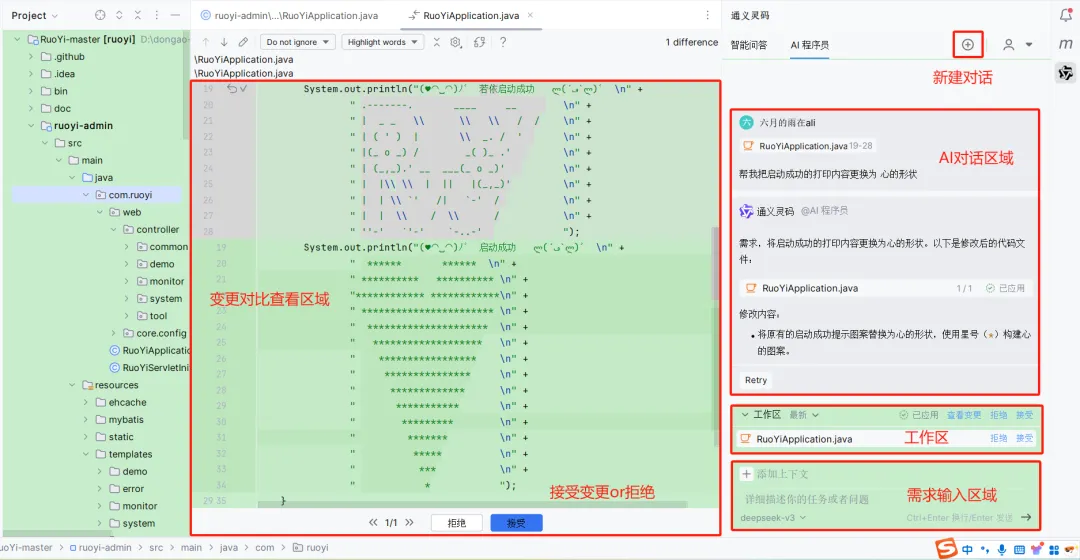Click the task description input field
The height and width of the screenshot is (560, 1080).
coord(885,499)
